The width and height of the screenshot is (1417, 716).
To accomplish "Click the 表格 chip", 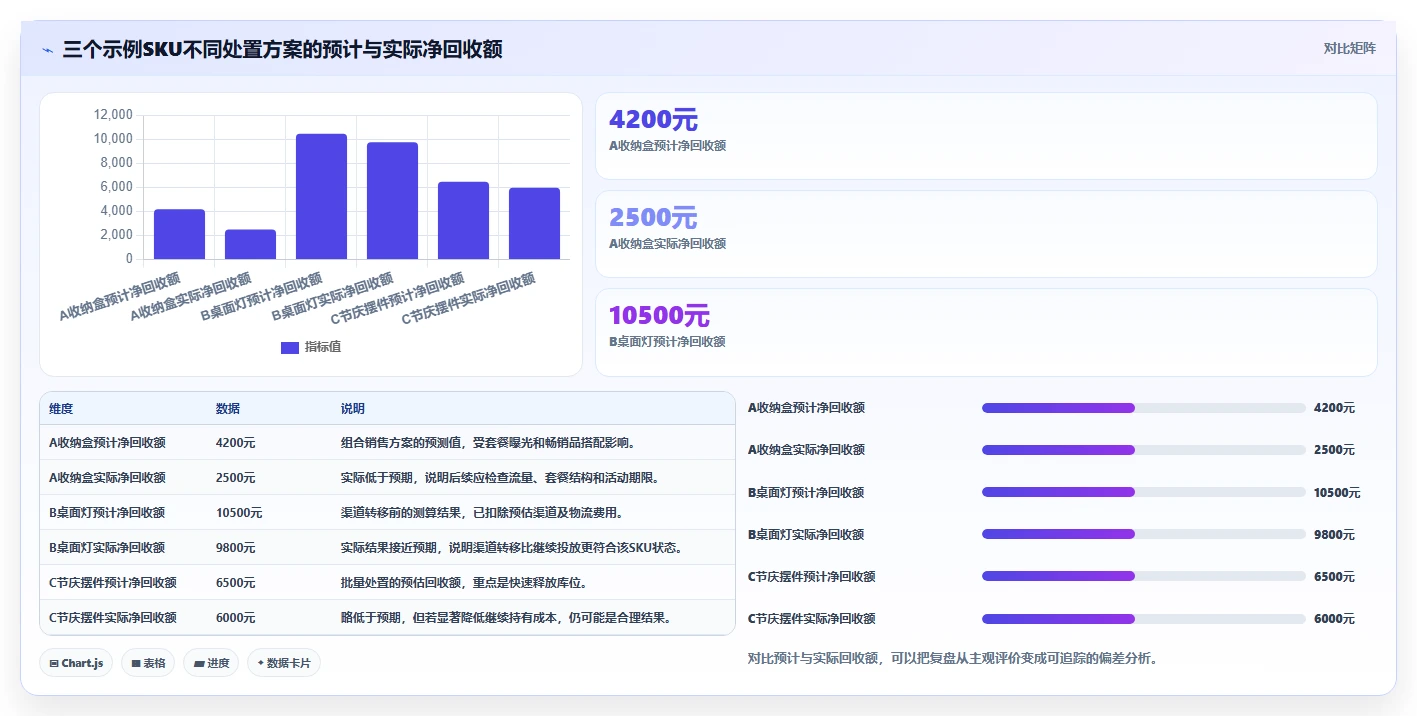I will coord(148,663).
